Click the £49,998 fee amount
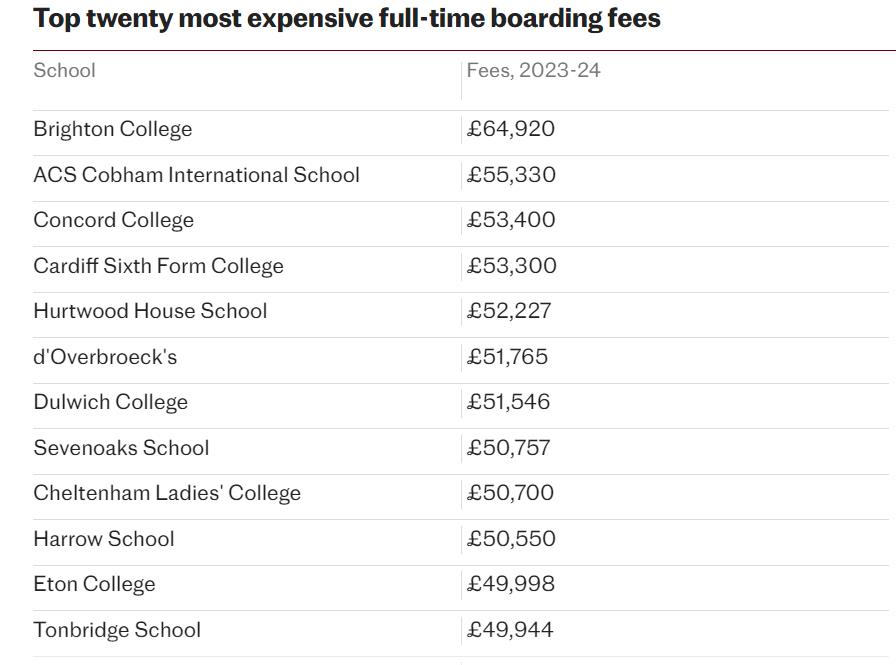This screenshot has height=665, width=896. (x=511, y=584)
